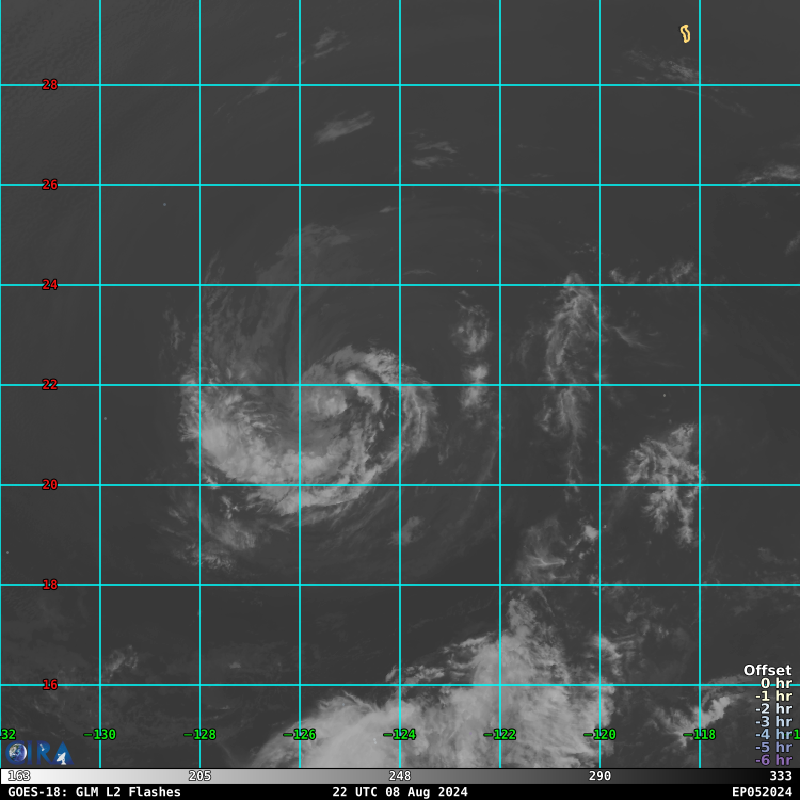Image resolution: width=800 pixels, height=800 pixels.
Task: Select the latitude label 16
Action: tap(50, 685)
